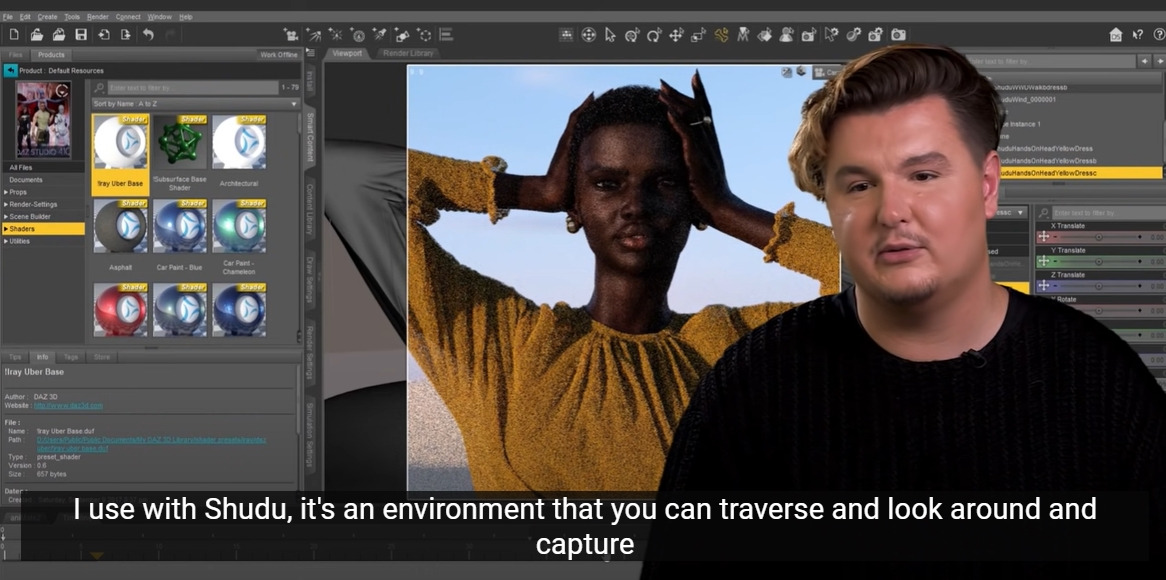Open the DAZ 3D website link
The image size is (1166, 580).
pos(68,405)
